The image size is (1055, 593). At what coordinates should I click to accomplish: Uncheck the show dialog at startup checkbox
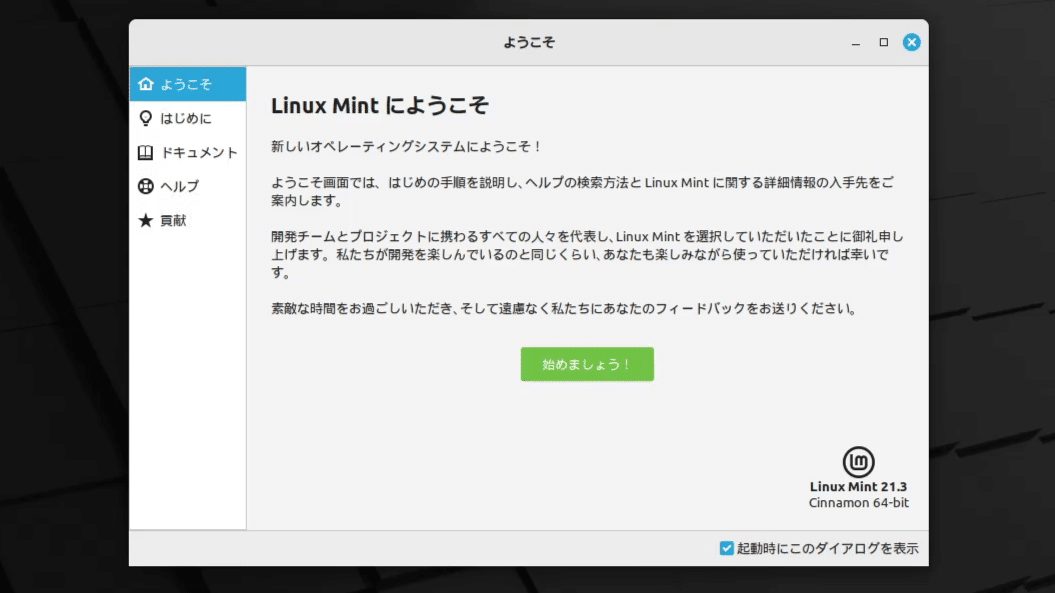click(727, 548)
